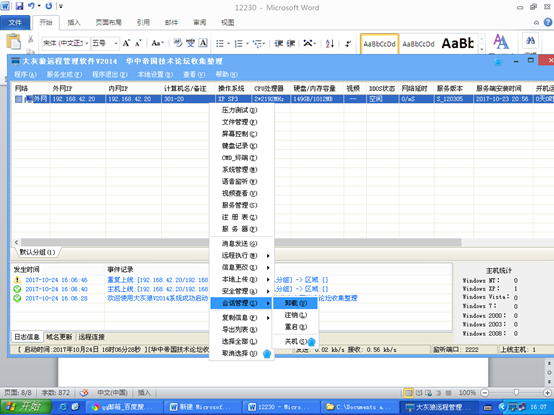Expand the 信息更改 submenu in the context menu
Screen dimensions: 554x415
click(x=268, y=267)
